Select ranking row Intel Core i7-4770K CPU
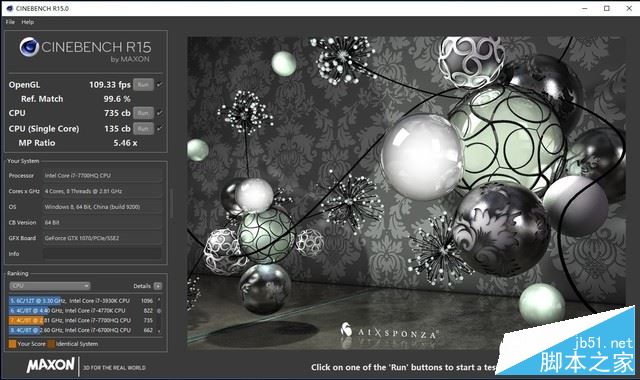Image resolution: width=640 pixels, height=380 pixels. [81, 310]
